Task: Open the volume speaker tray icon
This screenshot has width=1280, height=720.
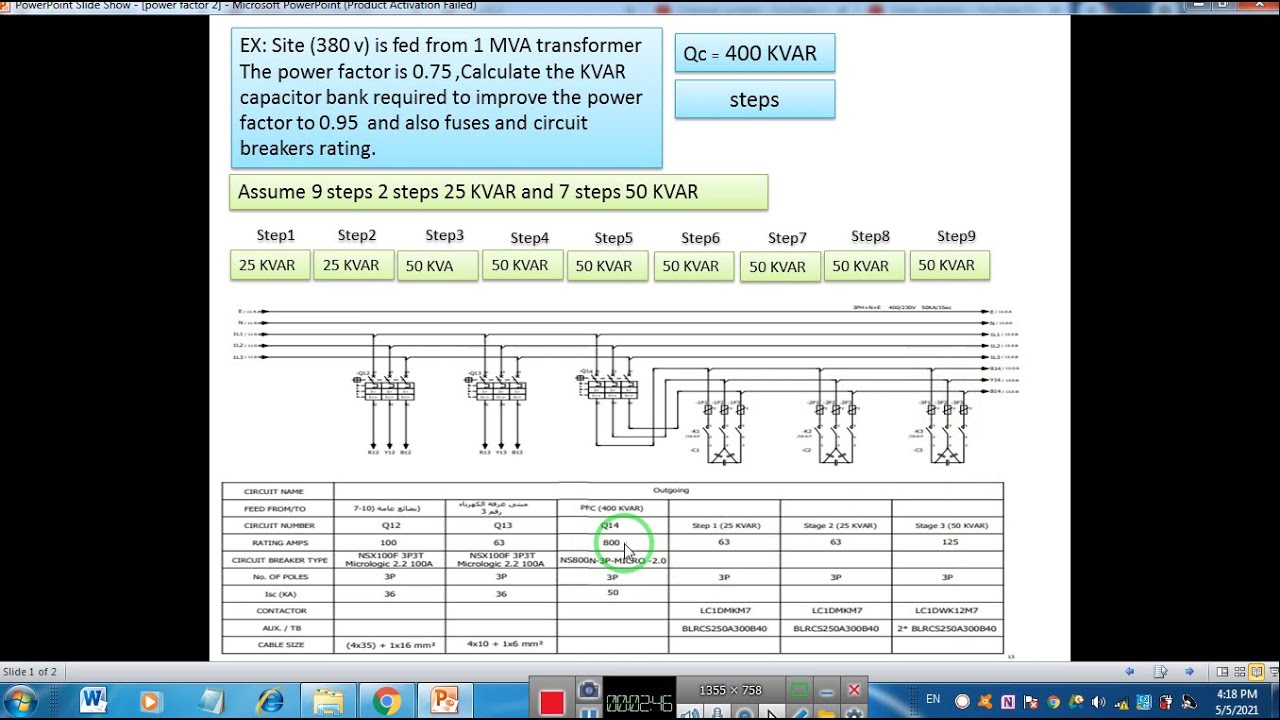Action: tap(1098, 702)
